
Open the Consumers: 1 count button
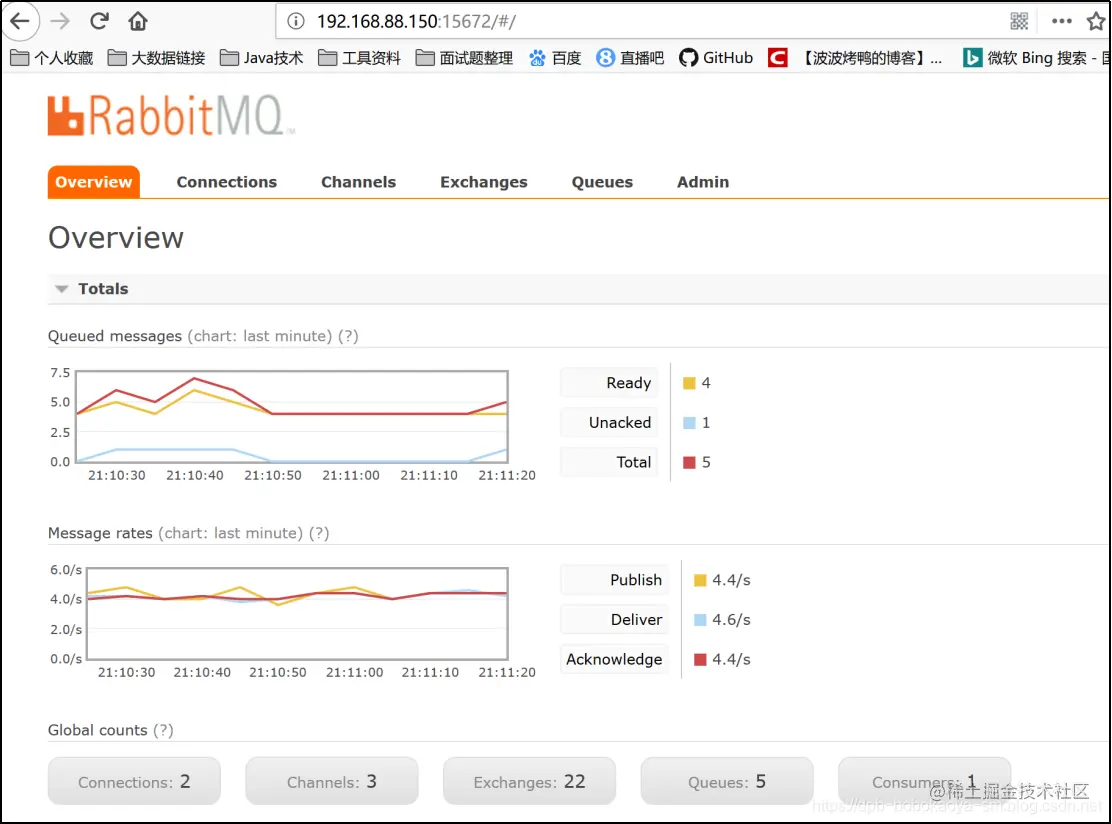[924, 781]
